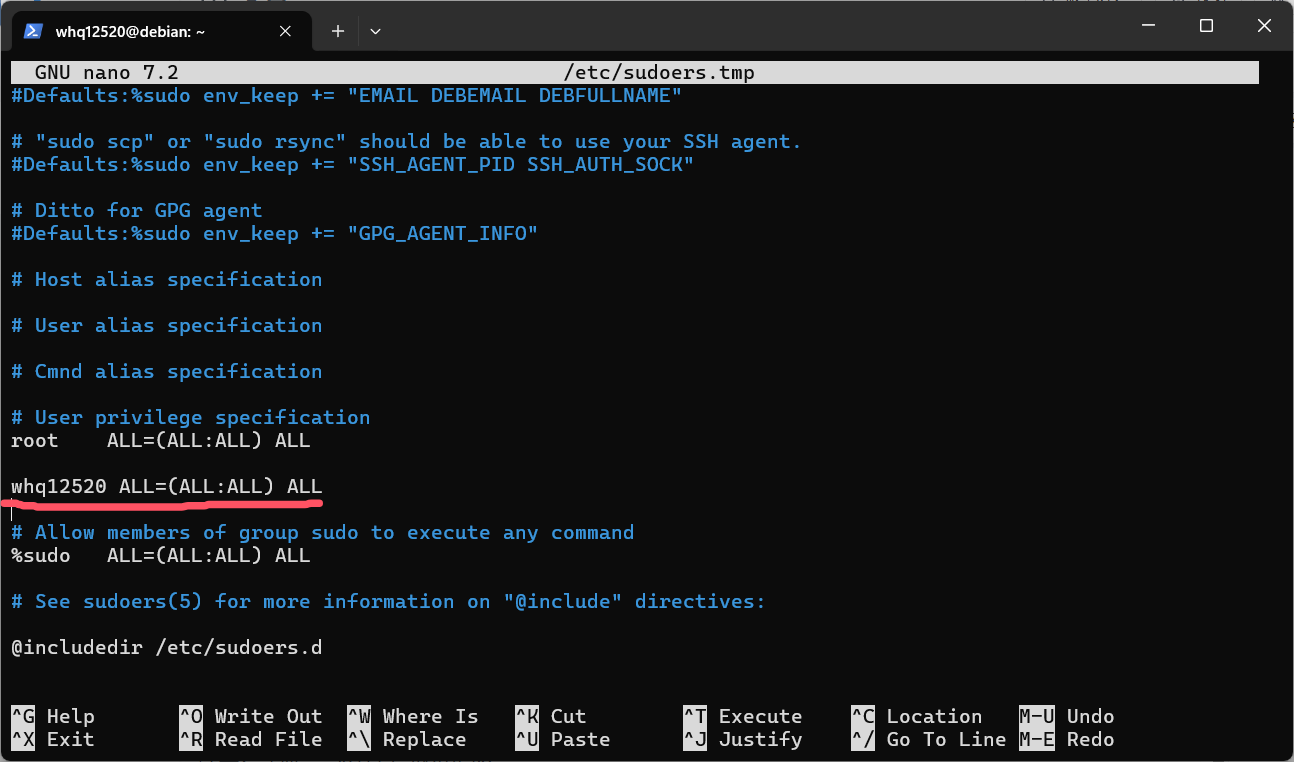Click the ^G Help shortcut

[53, 716]
